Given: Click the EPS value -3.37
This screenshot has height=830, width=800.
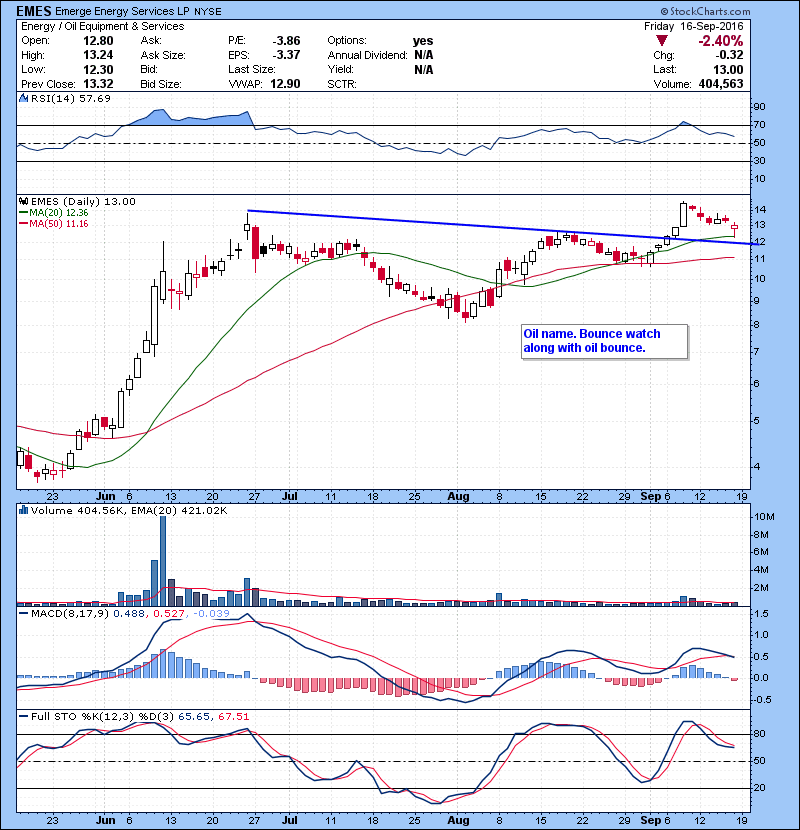Looking at the screenshot, I should click(286, 55).
